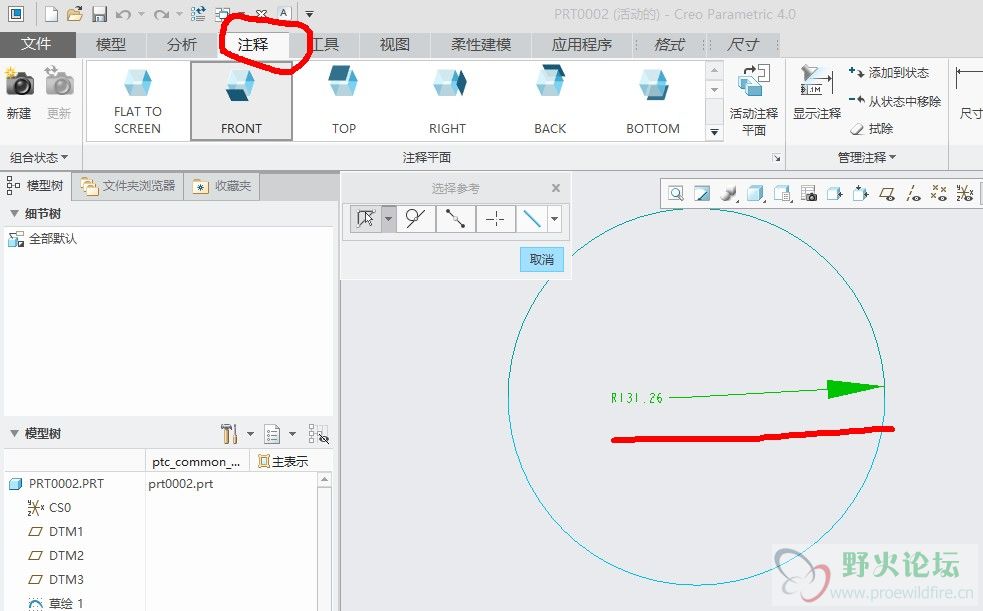Select the 注释 ribbon tab

253,44
